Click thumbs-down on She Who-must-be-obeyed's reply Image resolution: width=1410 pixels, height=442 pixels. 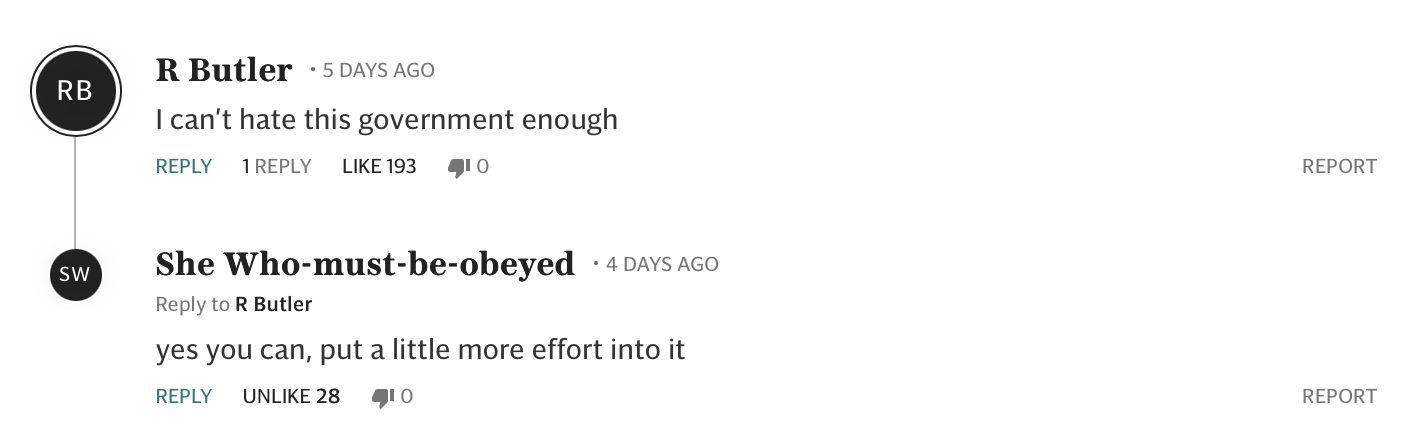(382, 397)
